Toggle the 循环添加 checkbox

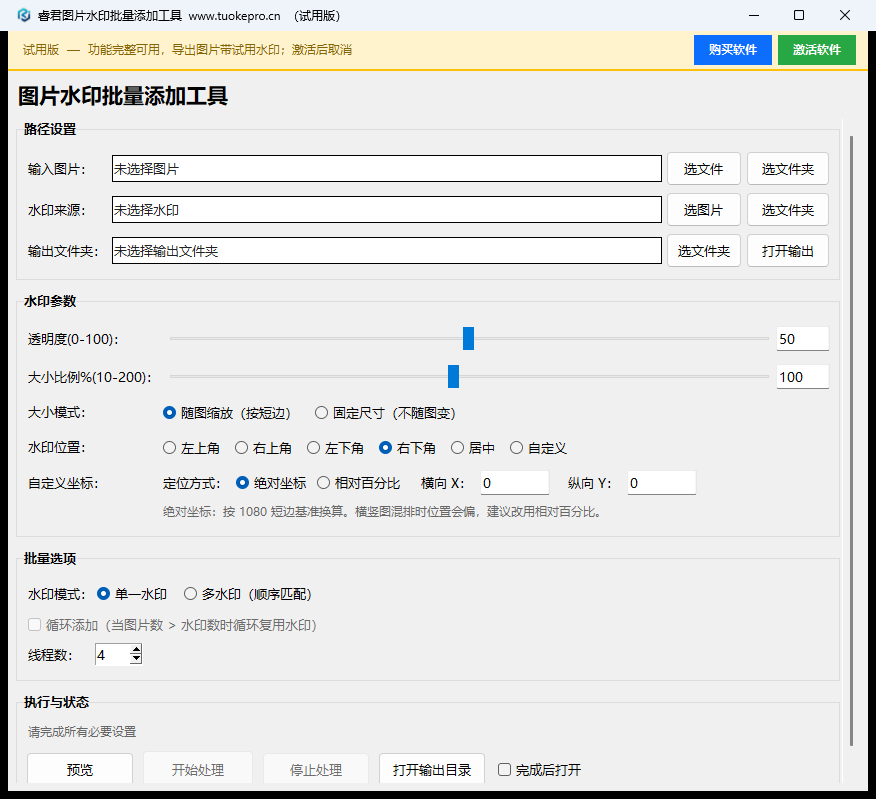pos(35,625)
